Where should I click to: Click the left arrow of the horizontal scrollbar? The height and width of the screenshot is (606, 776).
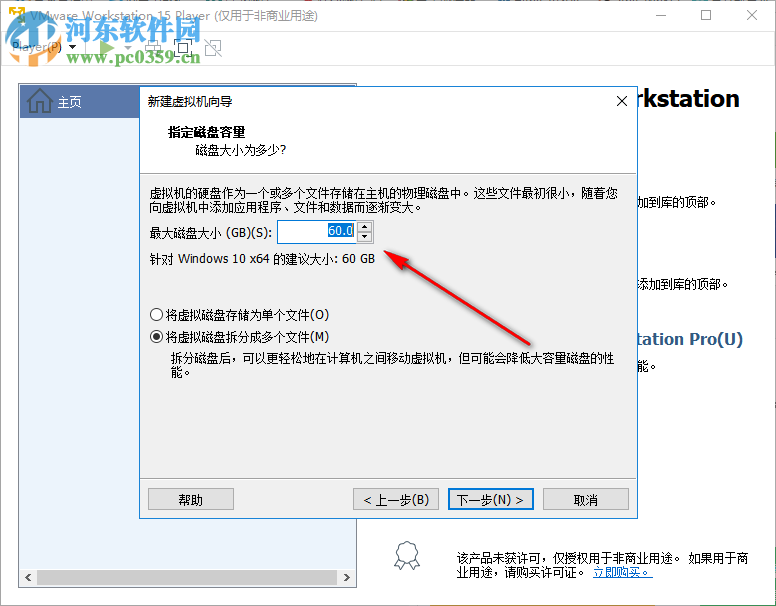coord(28,577)
